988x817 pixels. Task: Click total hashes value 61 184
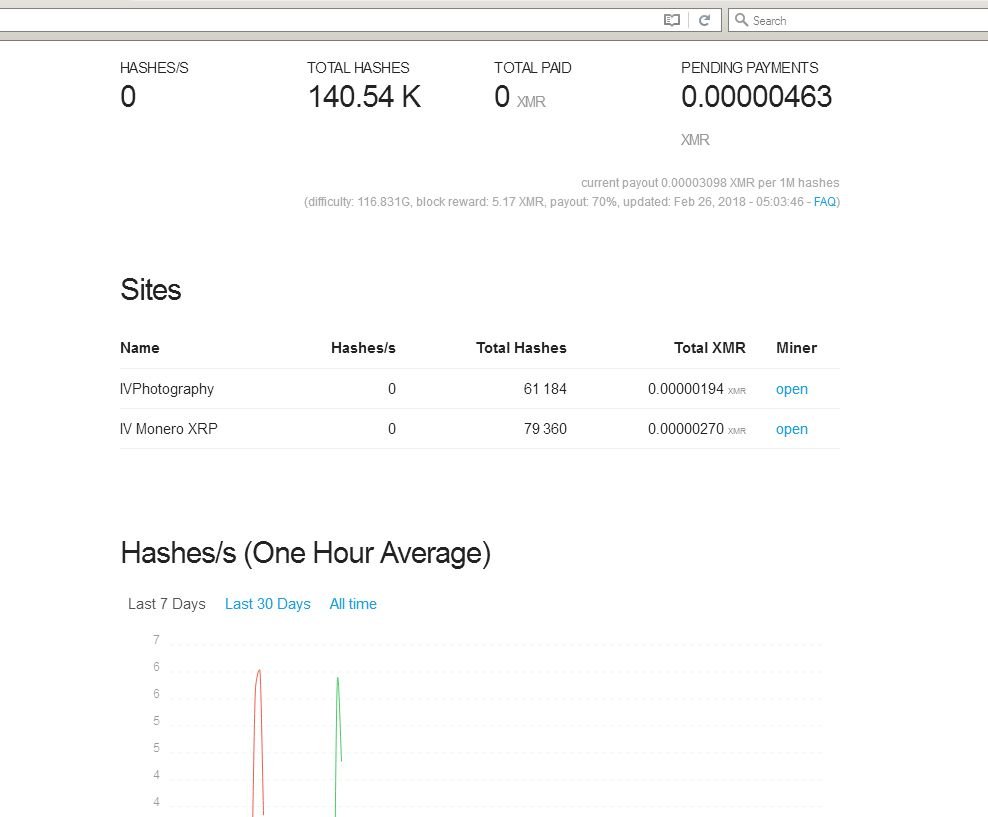545,389
